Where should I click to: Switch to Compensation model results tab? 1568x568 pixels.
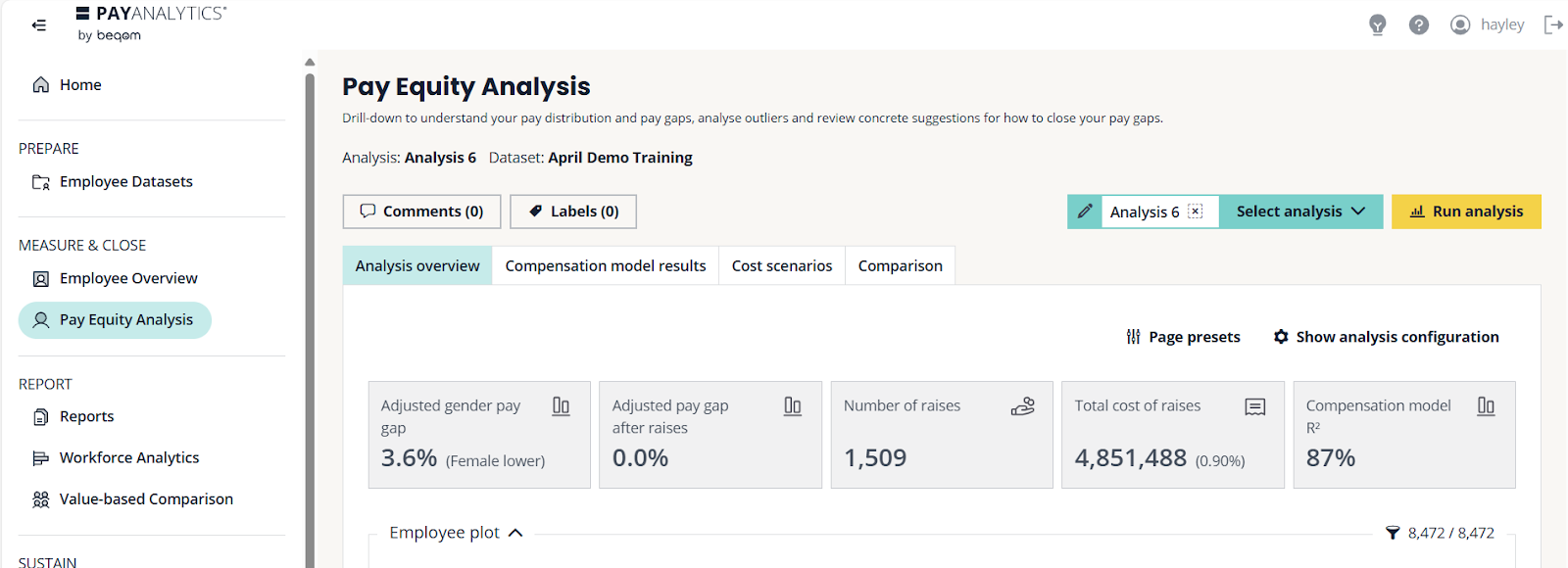[605, 266]
